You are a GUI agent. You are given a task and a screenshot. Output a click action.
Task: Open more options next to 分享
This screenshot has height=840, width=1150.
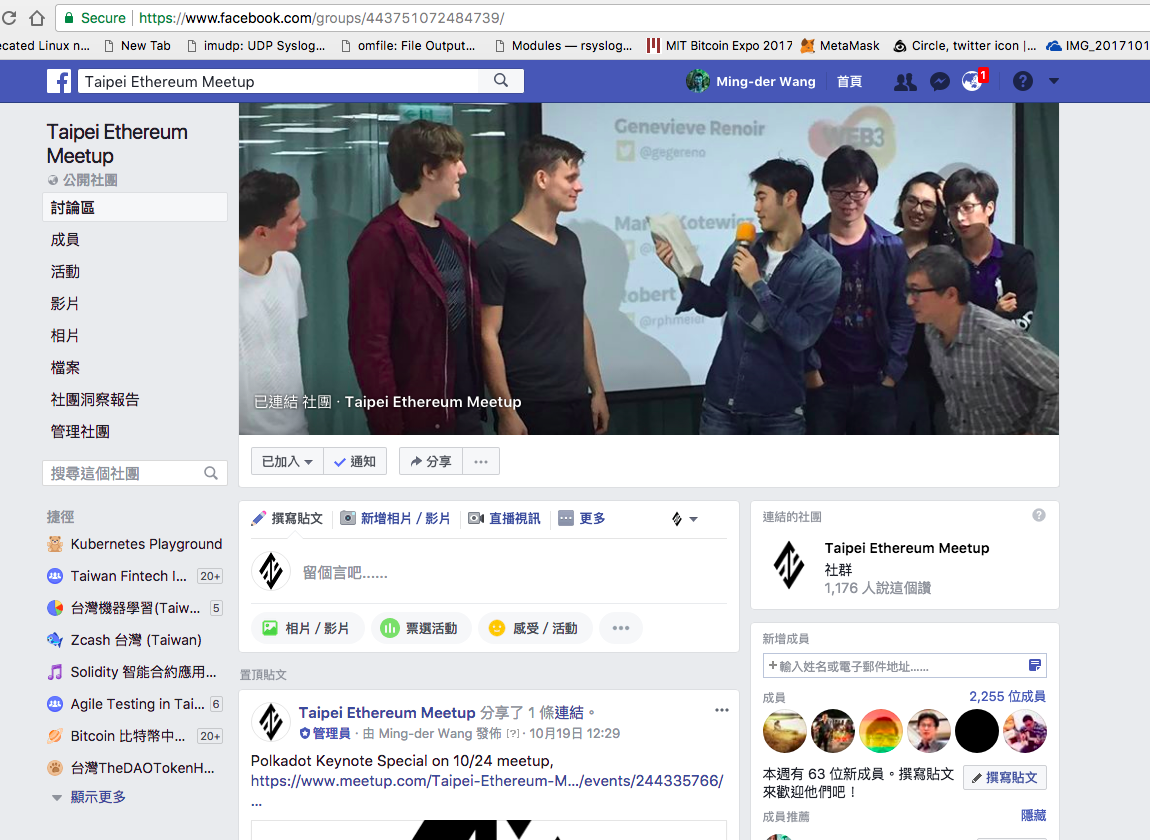(x=481, y=461)
